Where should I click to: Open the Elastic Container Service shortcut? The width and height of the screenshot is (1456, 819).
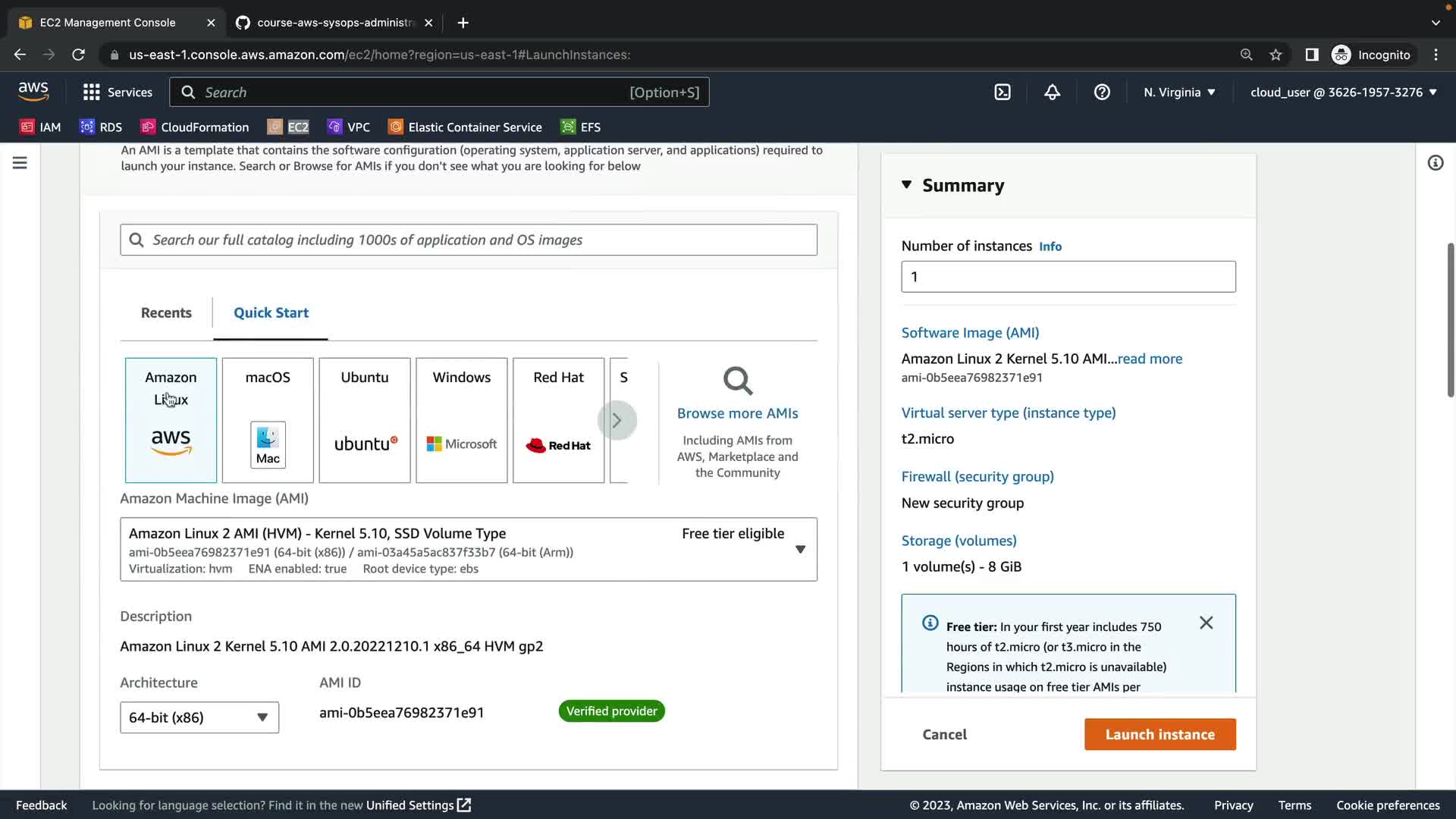tap(465, 127)
